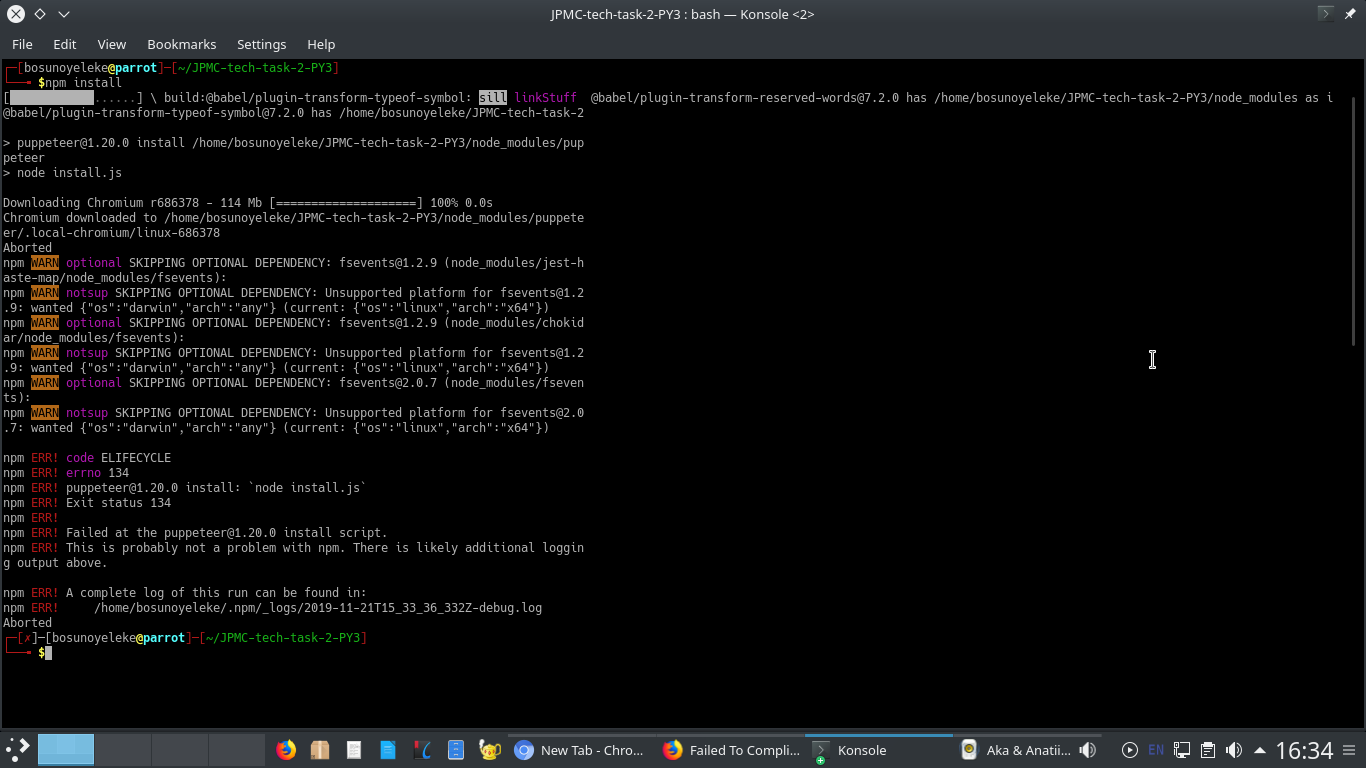
Task: Click the media player tray icon
Action: point(1130,750)
